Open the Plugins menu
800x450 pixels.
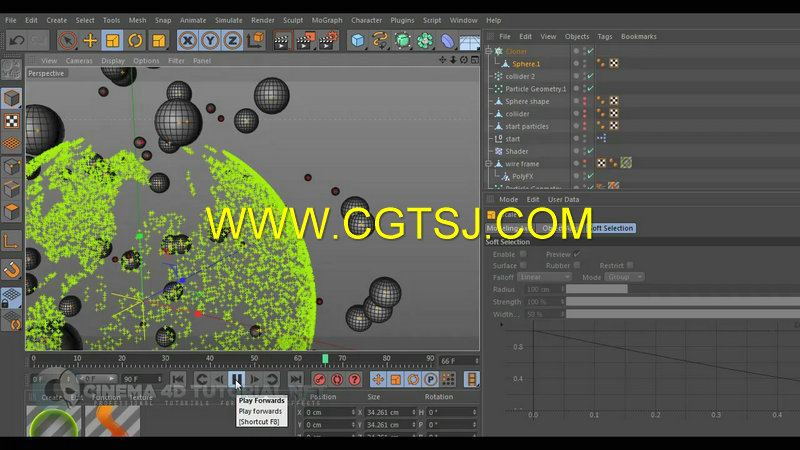402,20
